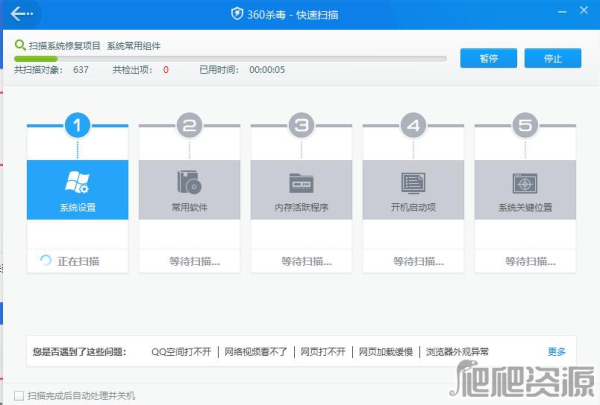Click step number 2 circle

(189, 125)
